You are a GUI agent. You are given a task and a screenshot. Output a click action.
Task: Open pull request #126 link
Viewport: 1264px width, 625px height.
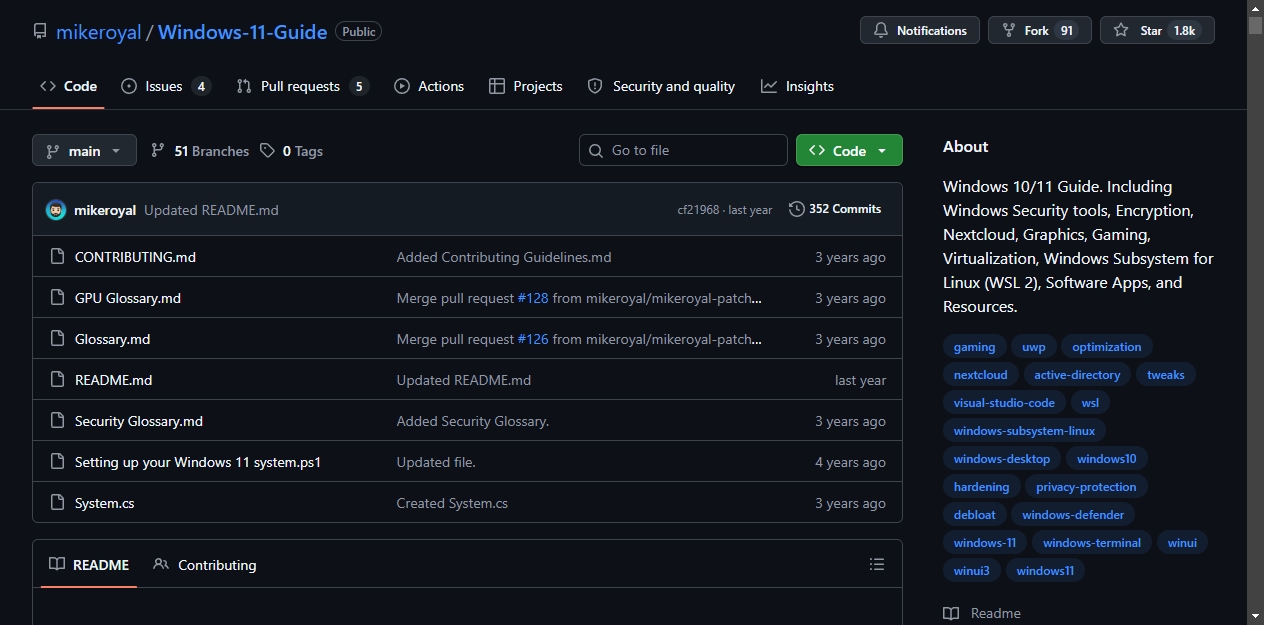(x=533, y=339)
